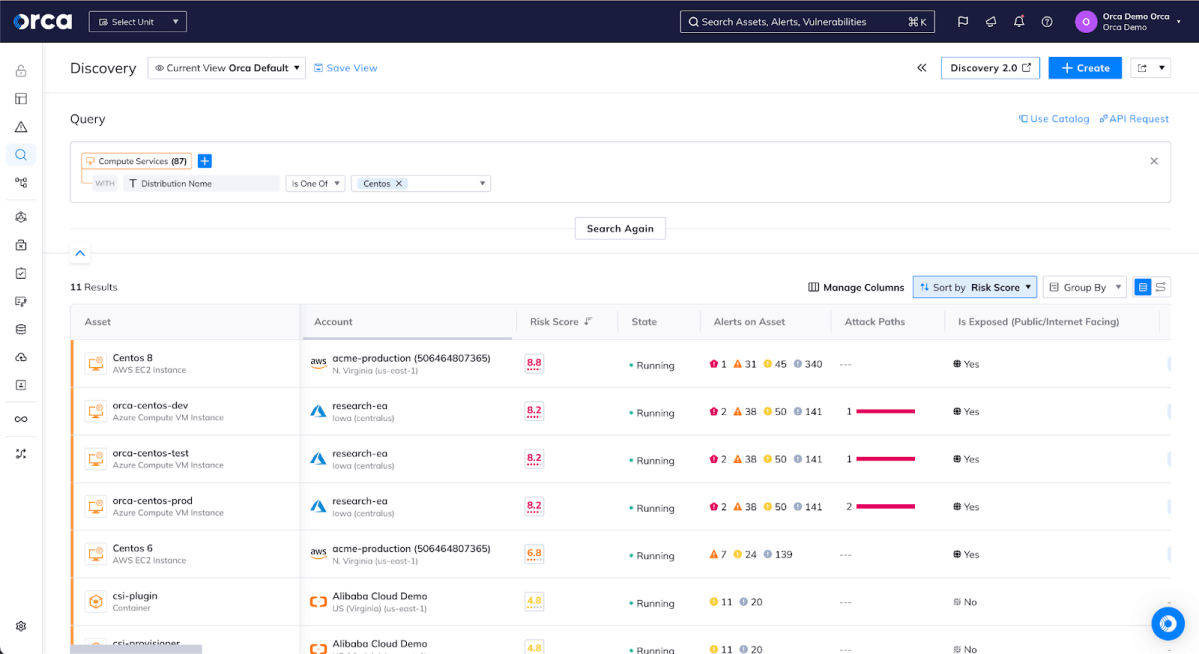Image resolution: width=1199 pixels, height=654 pixels.
Task: Open the compliance checklist sidebar icon
Action: coord(21,273)
